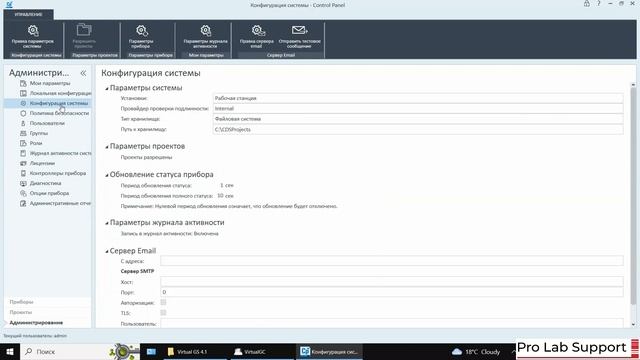Open Диагностика in the sidebar
Image resolution: width=640 pixels, height=360 pixels.
click(x=45, y=183)
